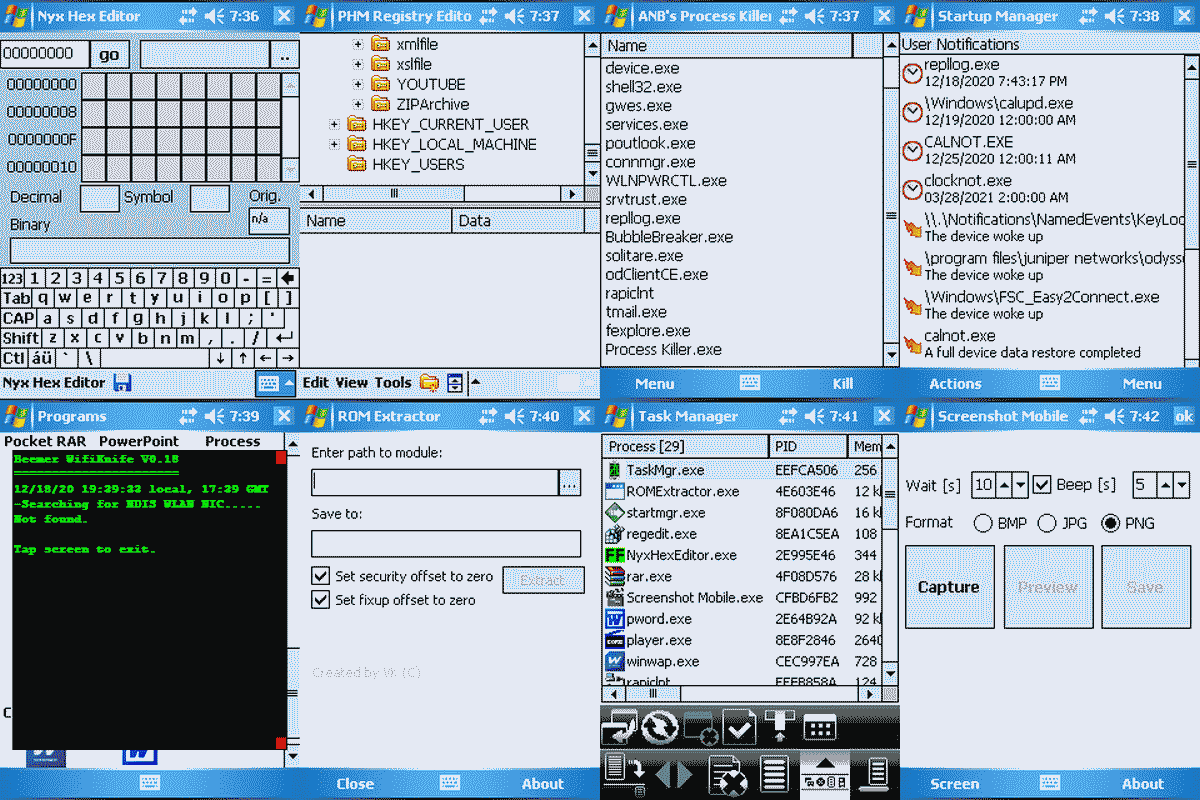Click the vertical scrollbar thumb in the Process Killer list
Screen dimensions: 1200x800
891,216
